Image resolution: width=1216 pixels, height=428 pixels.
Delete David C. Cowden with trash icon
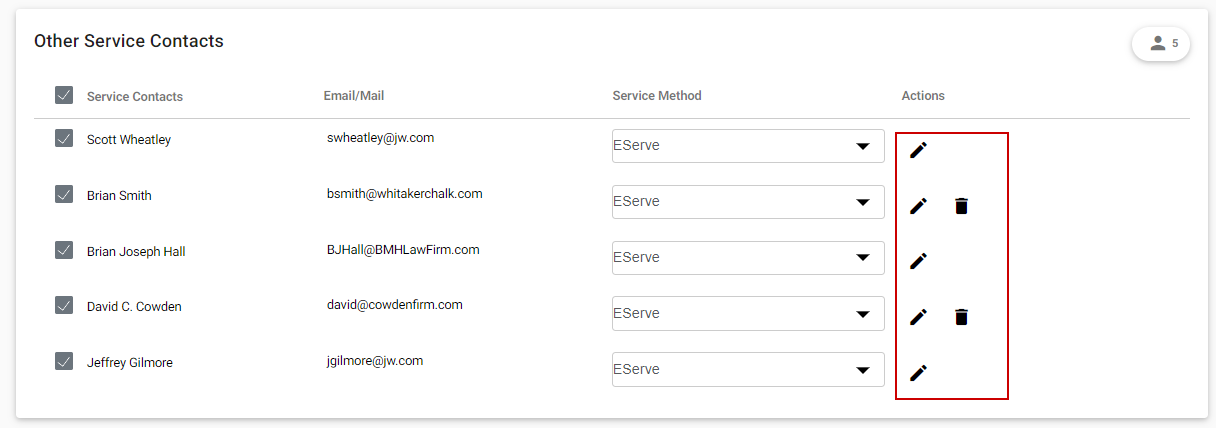click(961, 317)
